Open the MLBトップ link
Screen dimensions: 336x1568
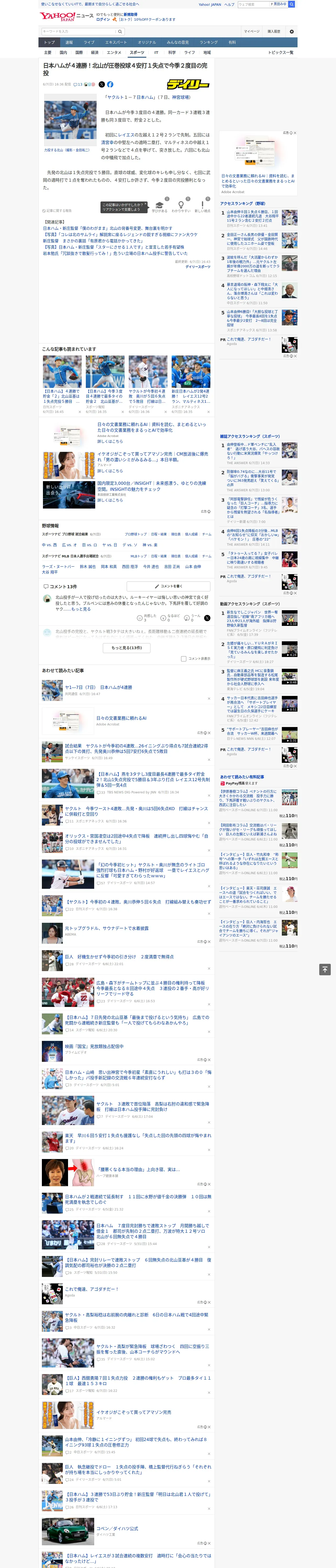[x=139, y=556]
